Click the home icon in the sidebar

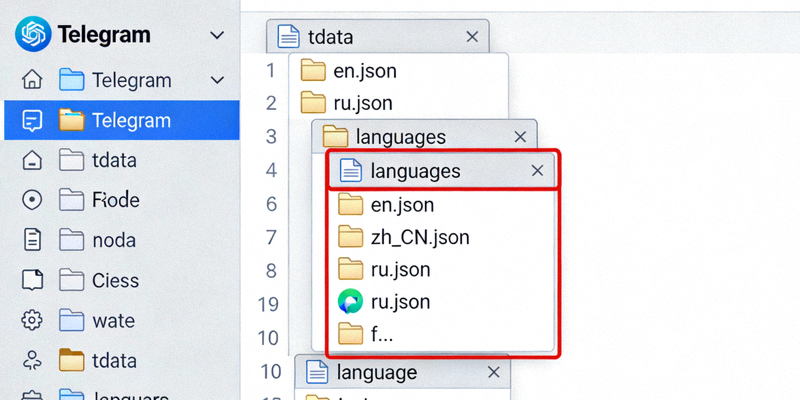[x=33, y=80]
